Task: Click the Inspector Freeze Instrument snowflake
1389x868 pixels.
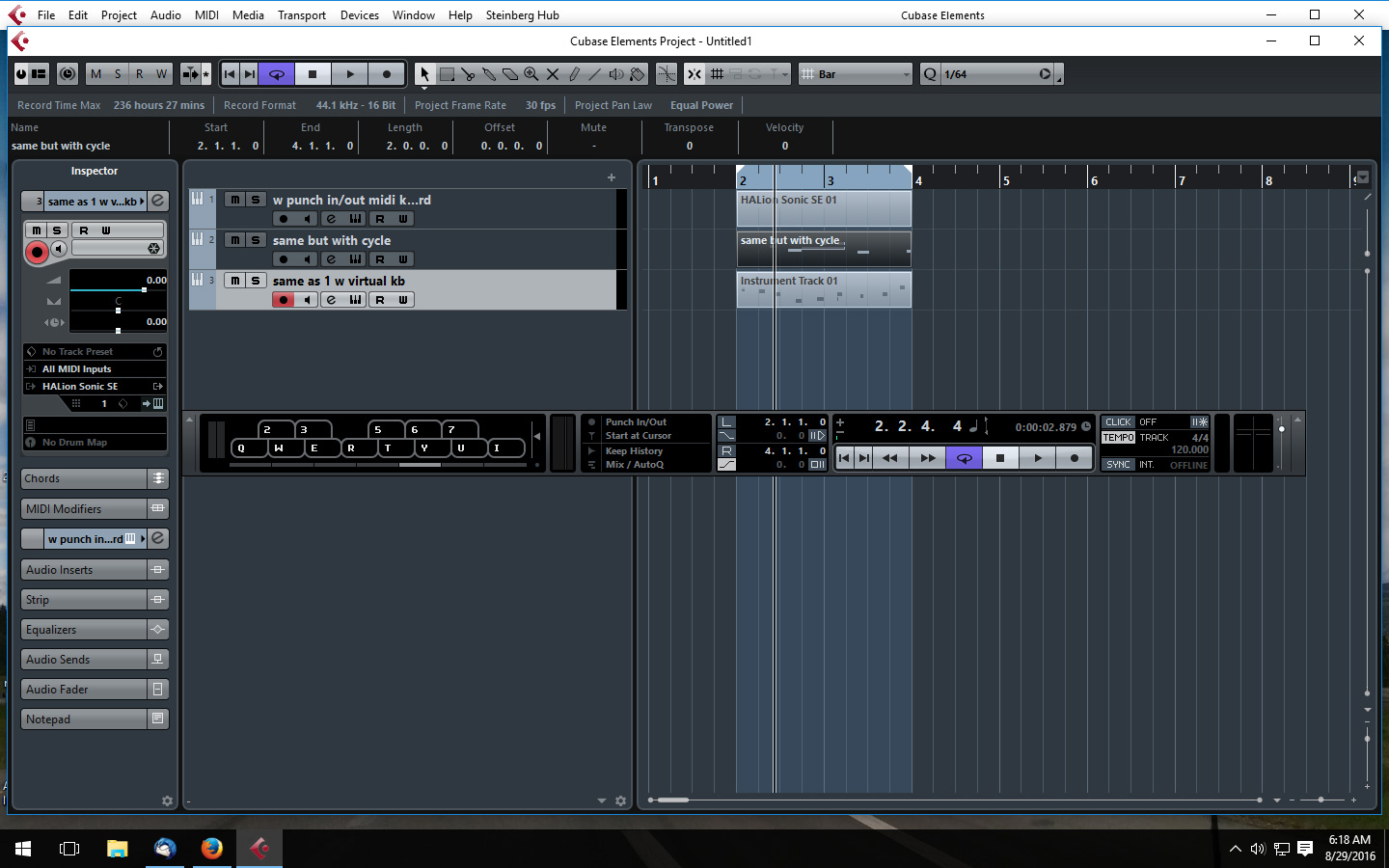Action: (x=153, y=249)
